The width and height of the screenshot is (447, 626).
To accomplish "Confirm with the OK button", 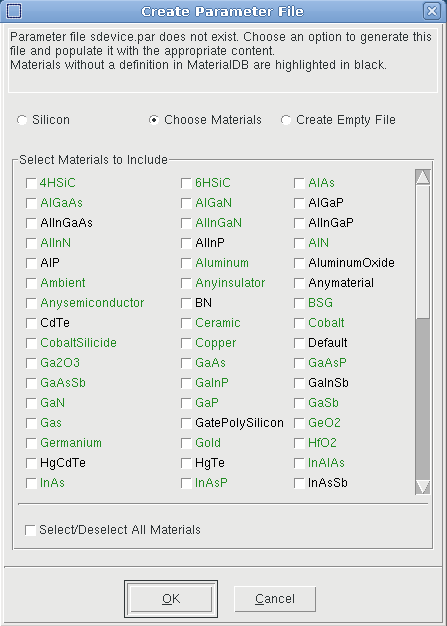I will pyautogui.click(x=171, y=599).
